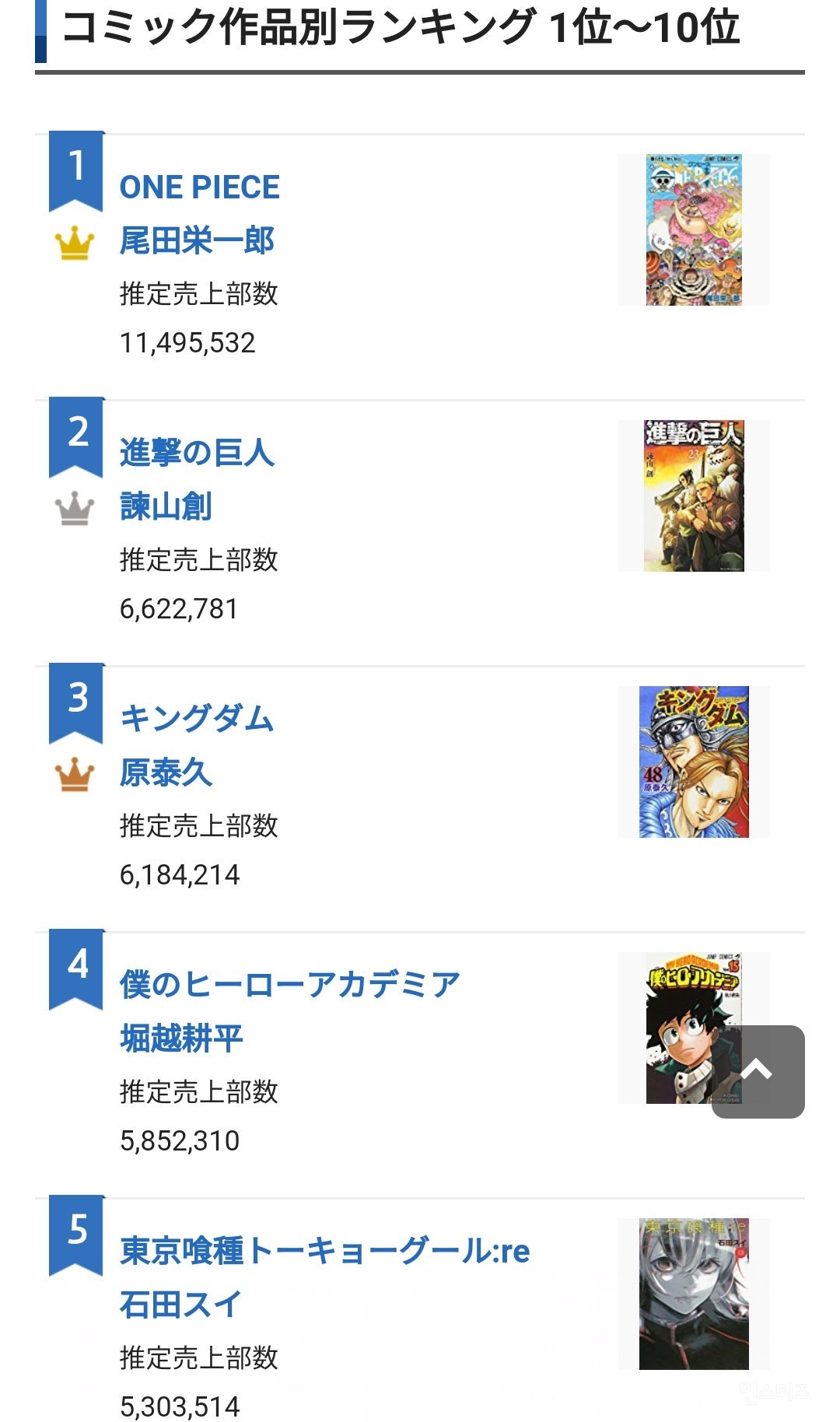
Task: Open author link 原泰久
Action: coord(166,773)
